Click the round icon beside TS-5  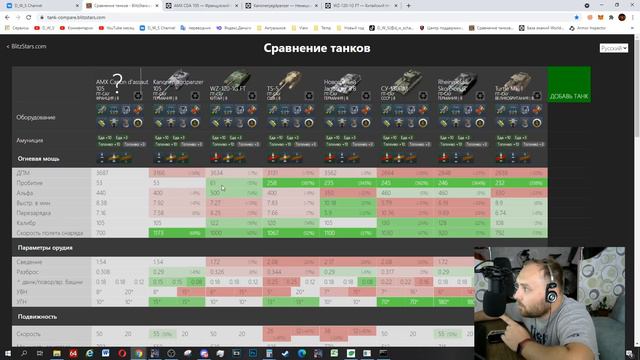[309, 96]
